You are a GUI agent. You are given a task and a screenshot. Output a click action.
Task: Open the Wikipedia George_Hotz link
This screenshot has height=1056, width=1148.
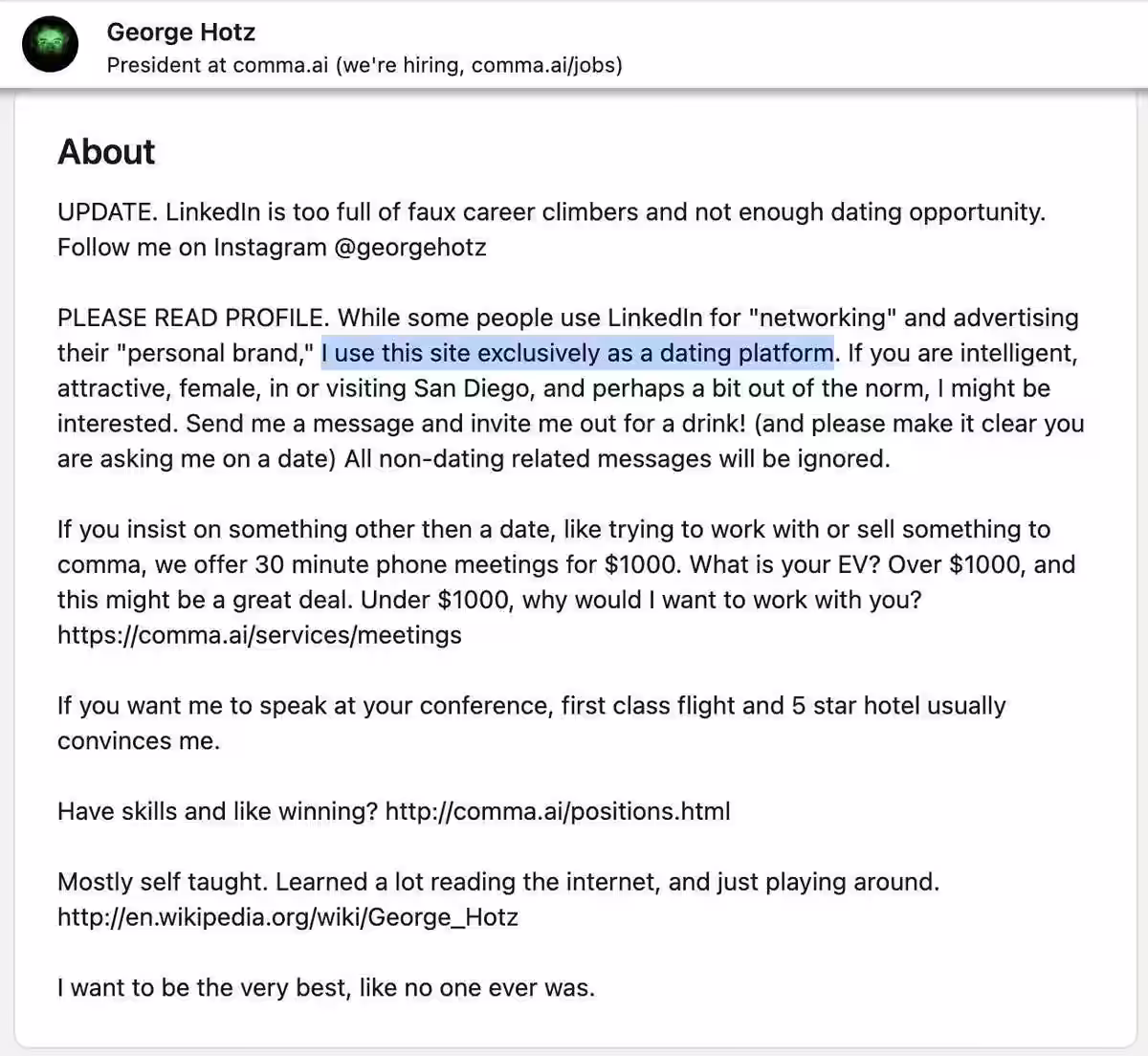(x=288, y=917)
